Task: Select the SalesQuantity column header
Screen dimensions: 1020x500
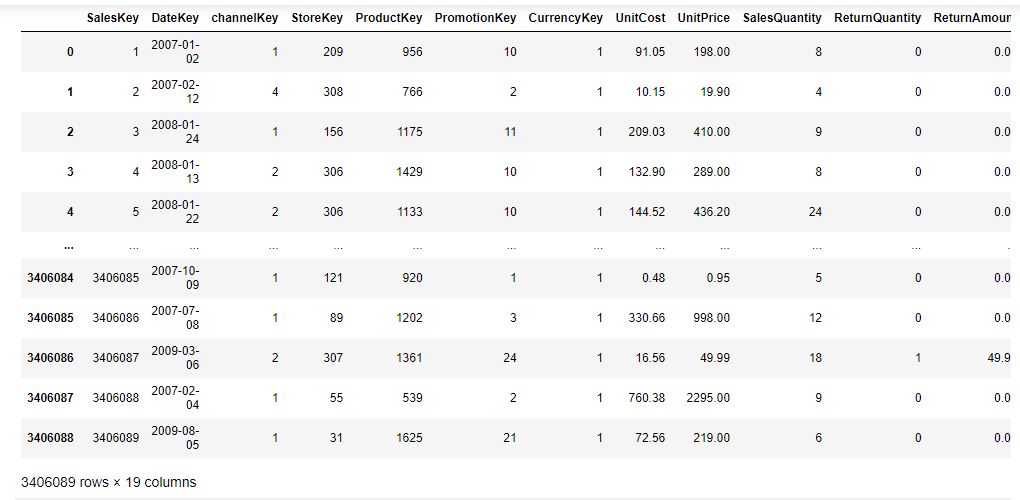Action: pos(782,18)
